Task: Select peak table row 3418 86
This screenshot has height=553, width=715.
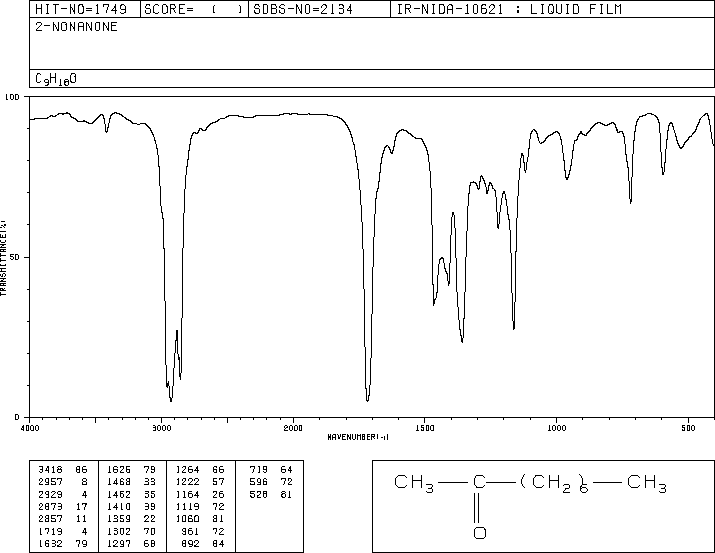Action: [62, 469]
